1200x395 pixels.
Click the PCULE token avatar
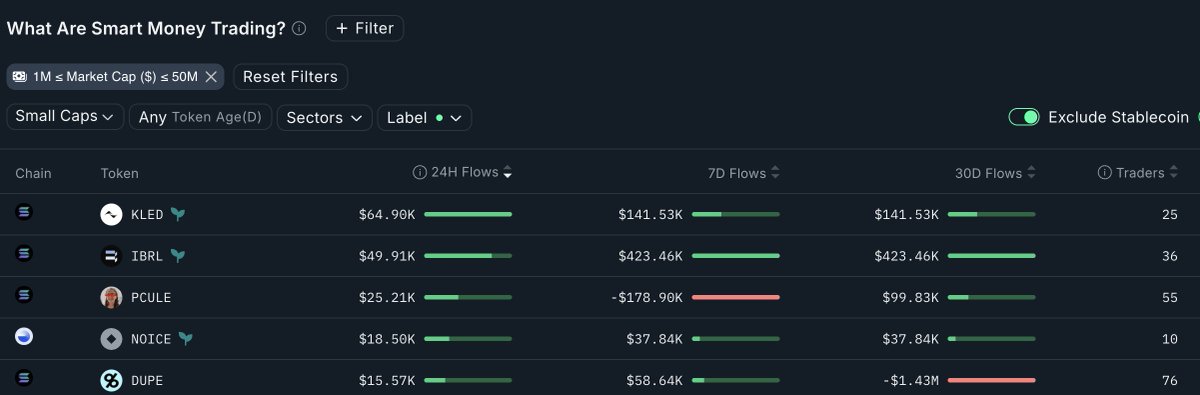click(x=111, y=297)
